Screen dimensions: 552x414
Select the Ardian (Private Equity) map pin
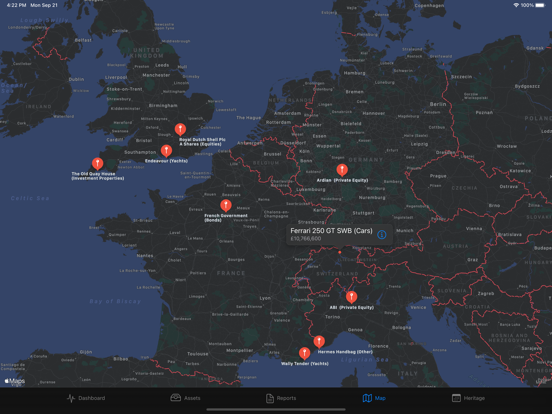point(342,170)
